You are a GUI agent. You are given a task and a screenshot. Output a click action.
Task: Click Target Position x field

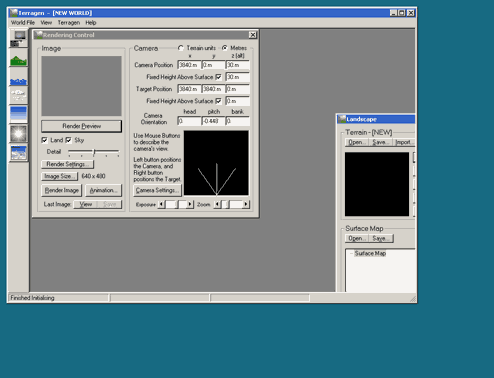[x=189, y=89]
